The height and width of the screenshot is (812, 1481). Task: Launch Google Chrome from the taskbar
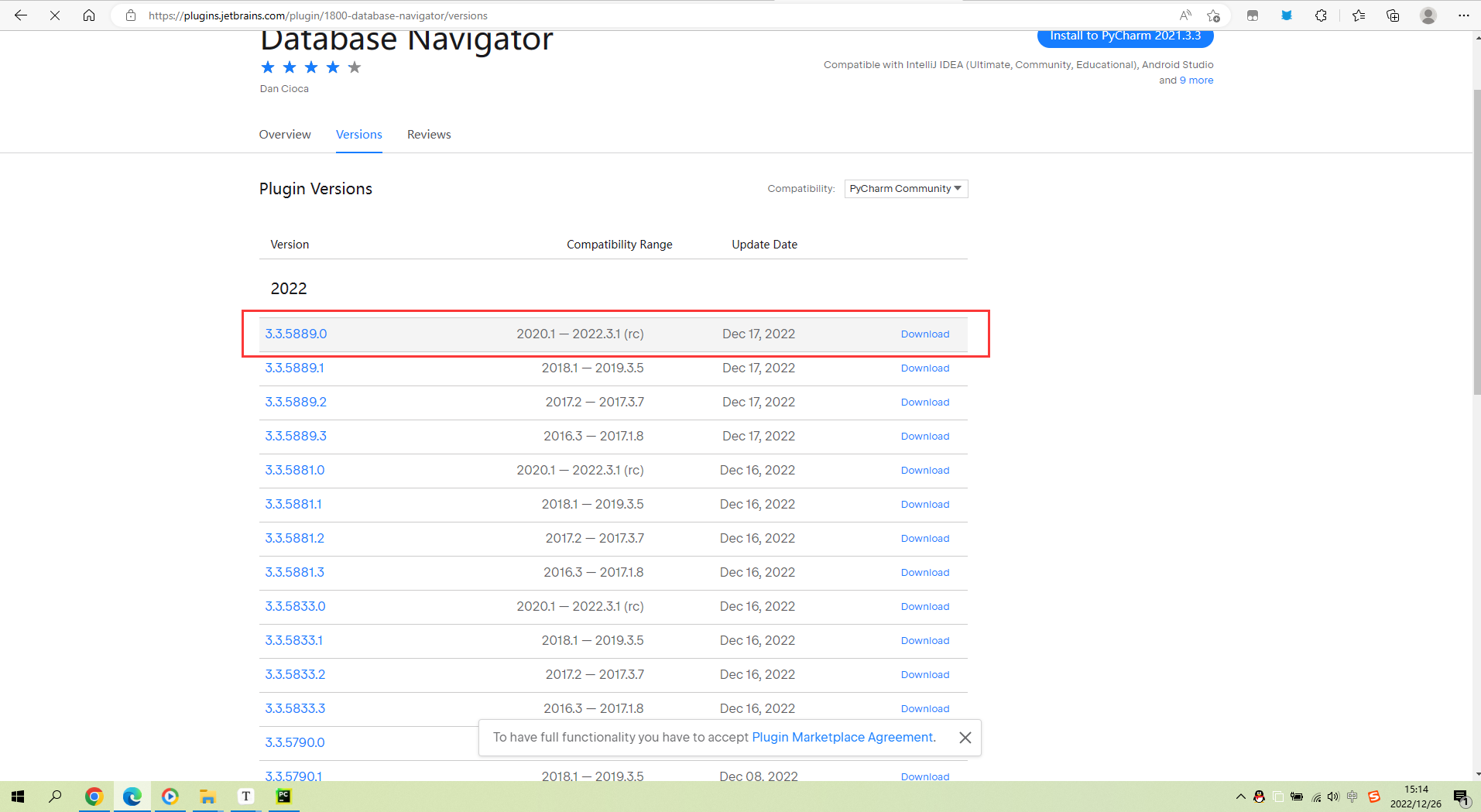(x=94, y=797)
